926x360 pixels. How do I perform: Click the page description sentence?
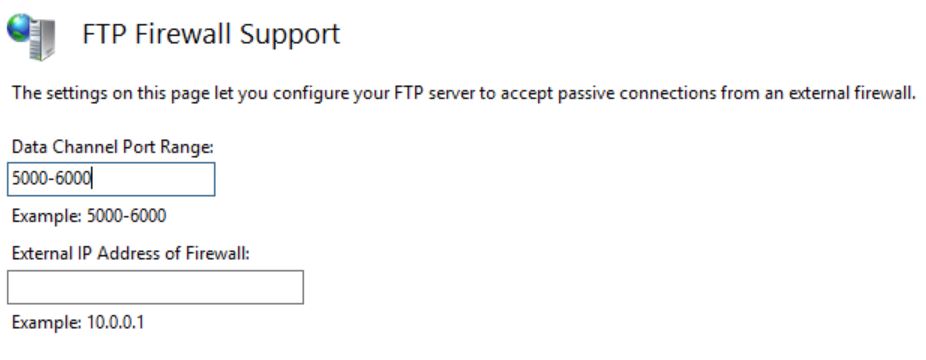point(464,93)
